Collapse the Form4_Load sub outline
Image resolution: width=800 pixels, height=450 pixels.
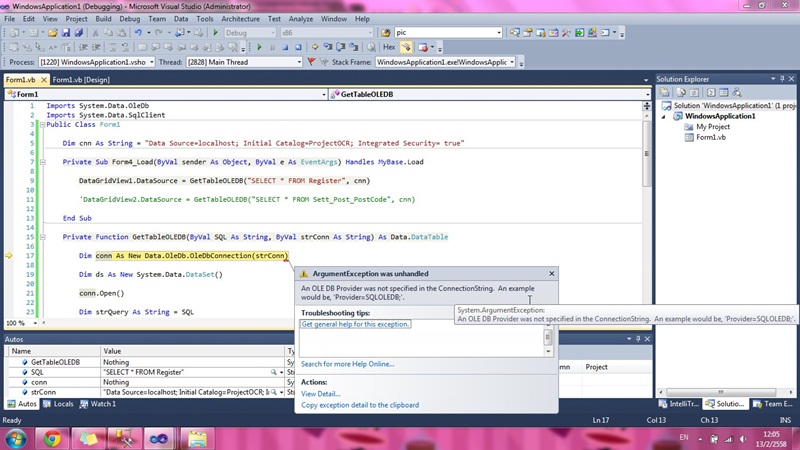pyautogui.click(x=41, y=162)
